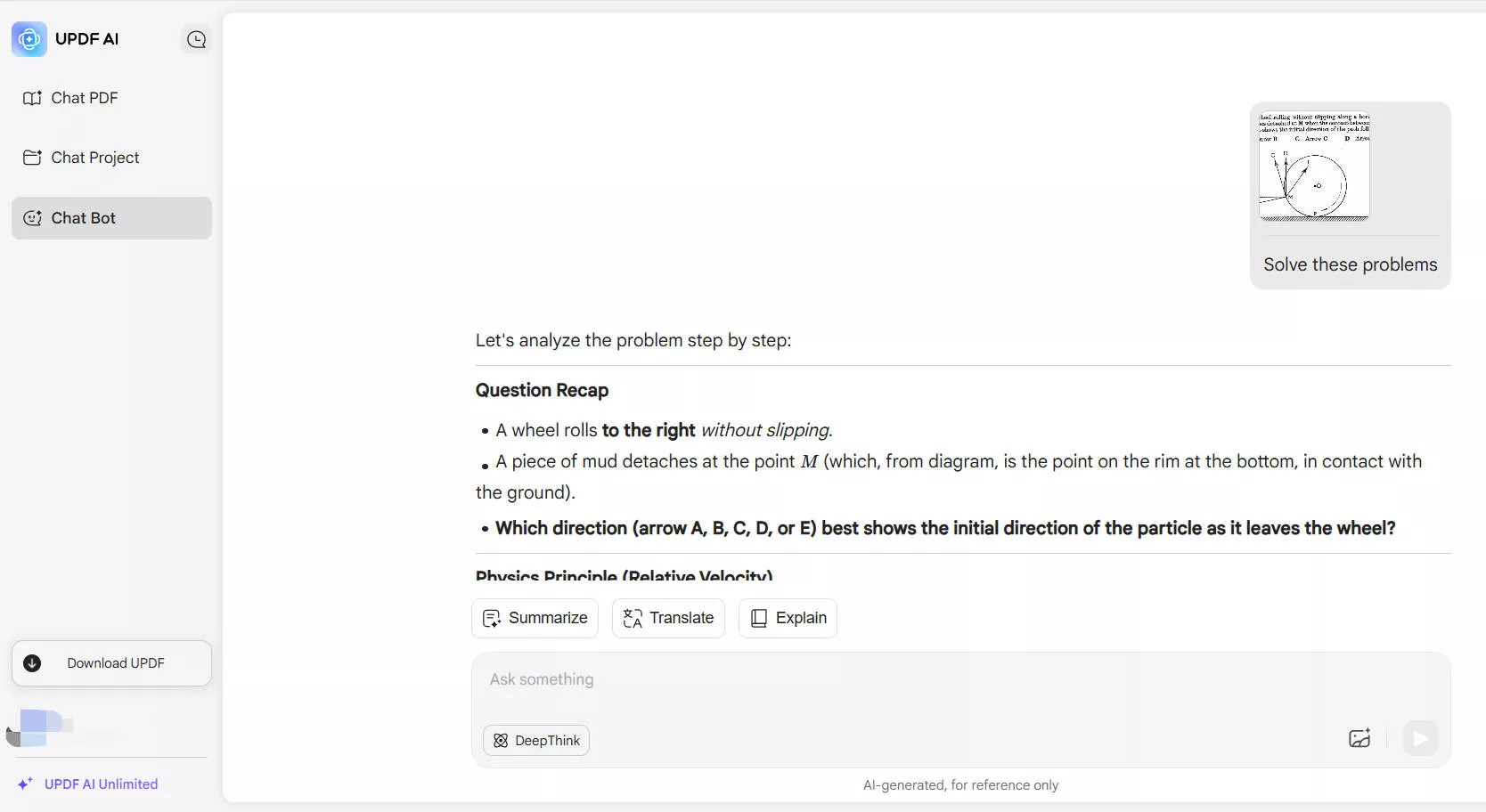Open the UPDF AI Unlimited link

pyautogui.click(x=101, y=784)
